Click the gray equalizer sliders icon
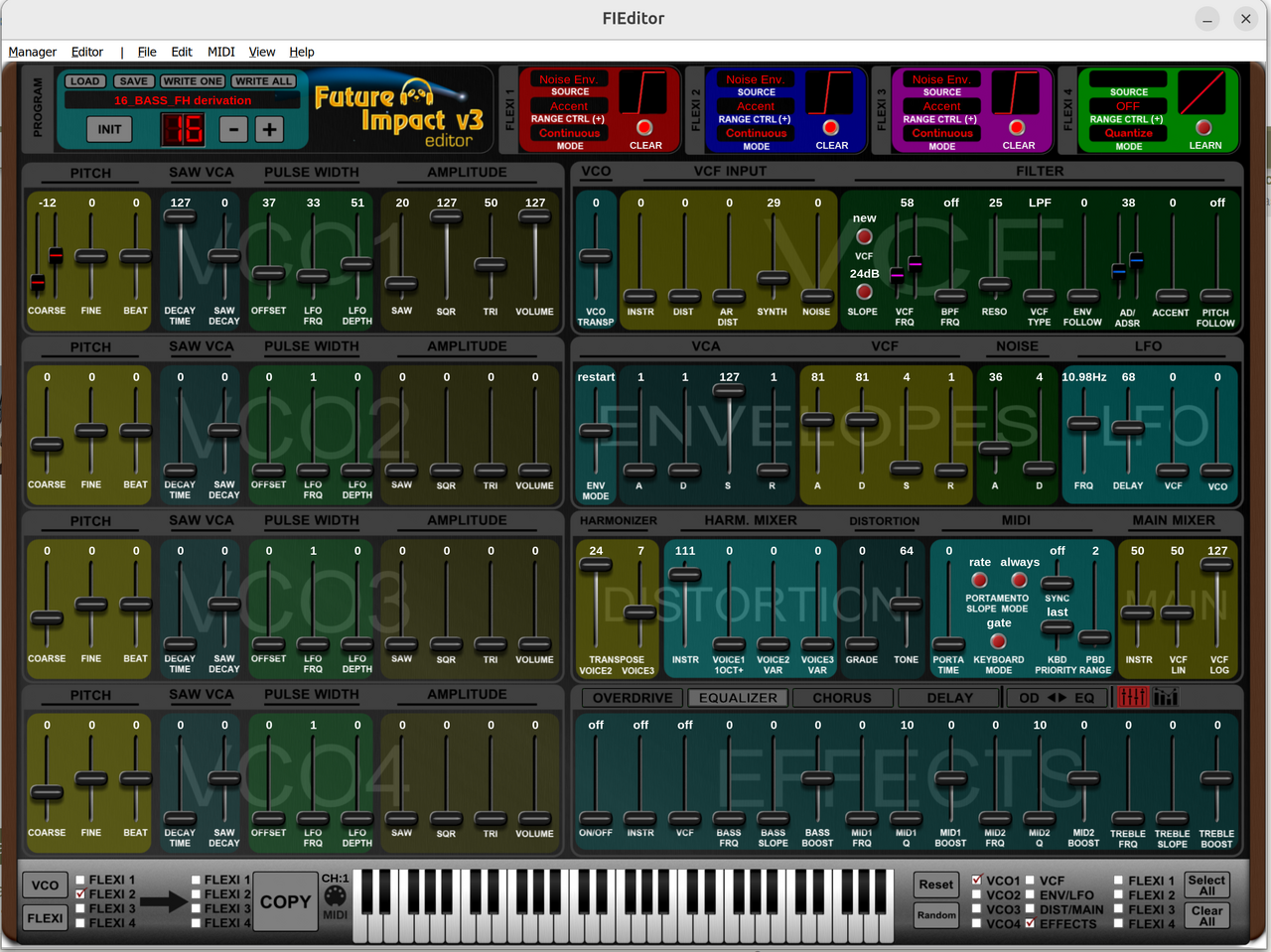Viewport: 1271px width, 952px height. tap(1166, 697)
